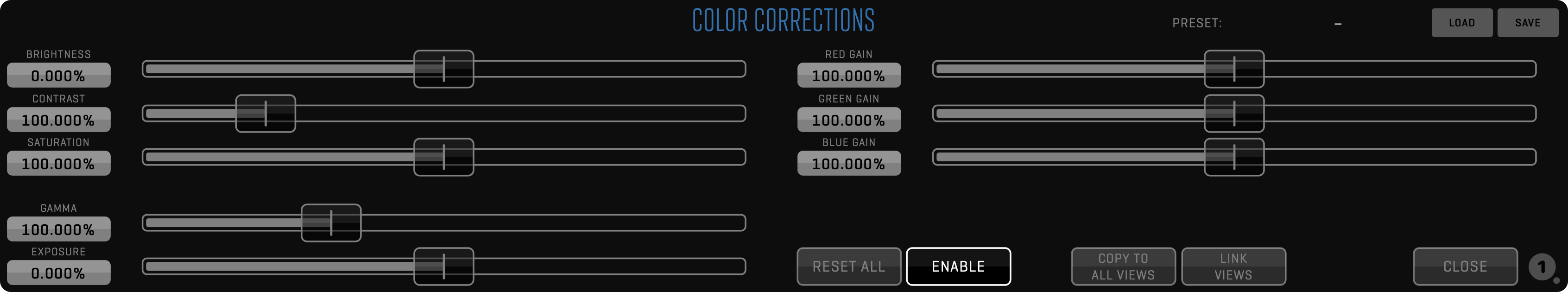Click the Load preset button
Viewport: 1568px width, 292px height.
1461,23
